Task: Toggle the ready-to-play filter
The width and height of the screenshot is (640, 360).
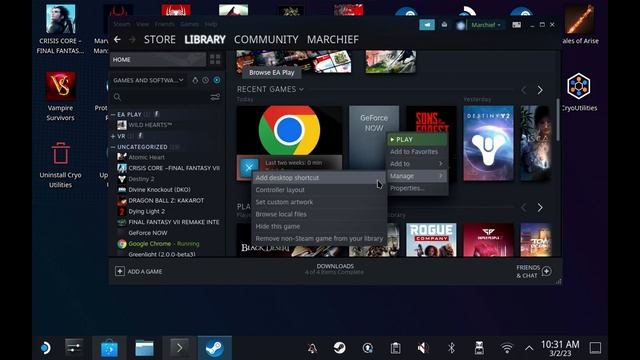Action: pyautogui.click(x=217, y=80)
